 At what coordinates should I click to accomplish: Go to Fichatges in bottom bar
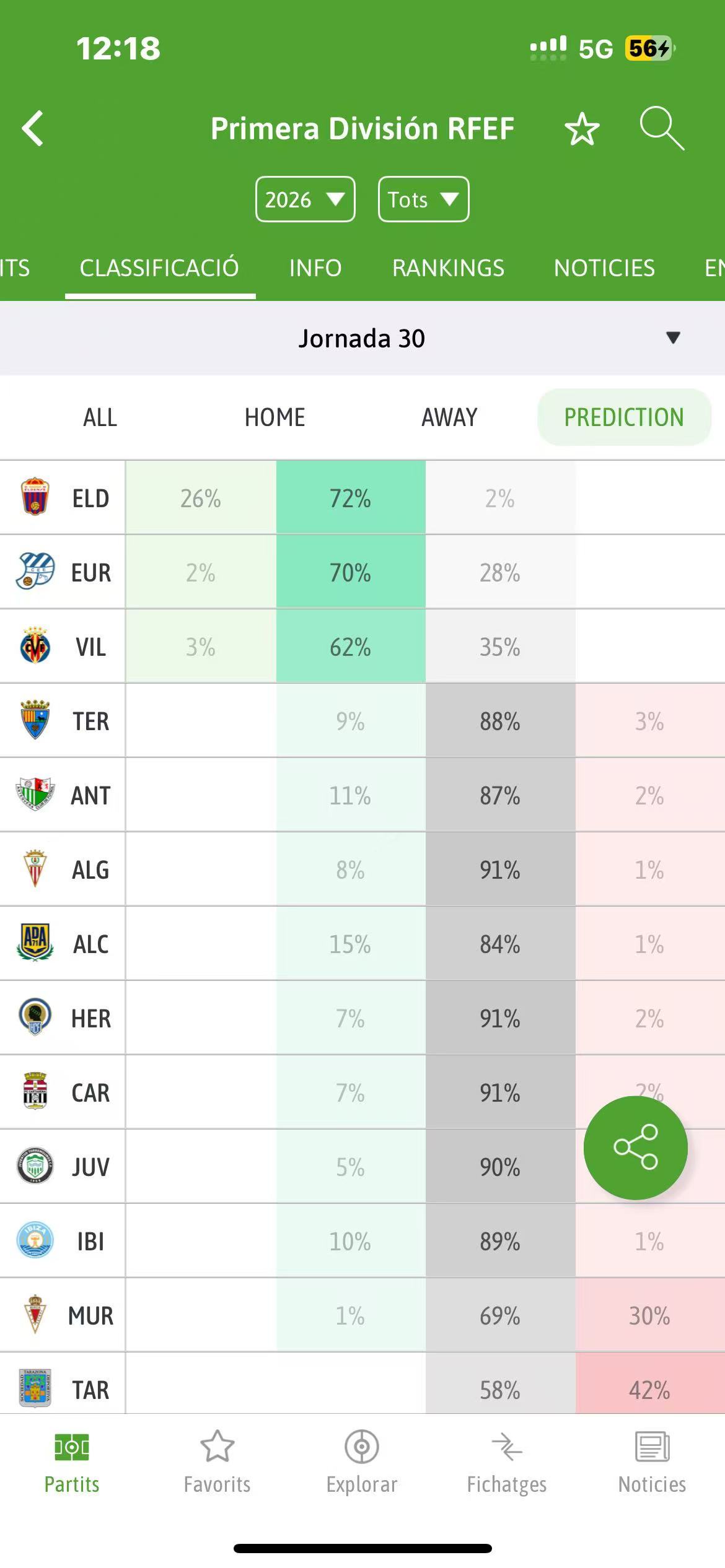[507, 1461]
